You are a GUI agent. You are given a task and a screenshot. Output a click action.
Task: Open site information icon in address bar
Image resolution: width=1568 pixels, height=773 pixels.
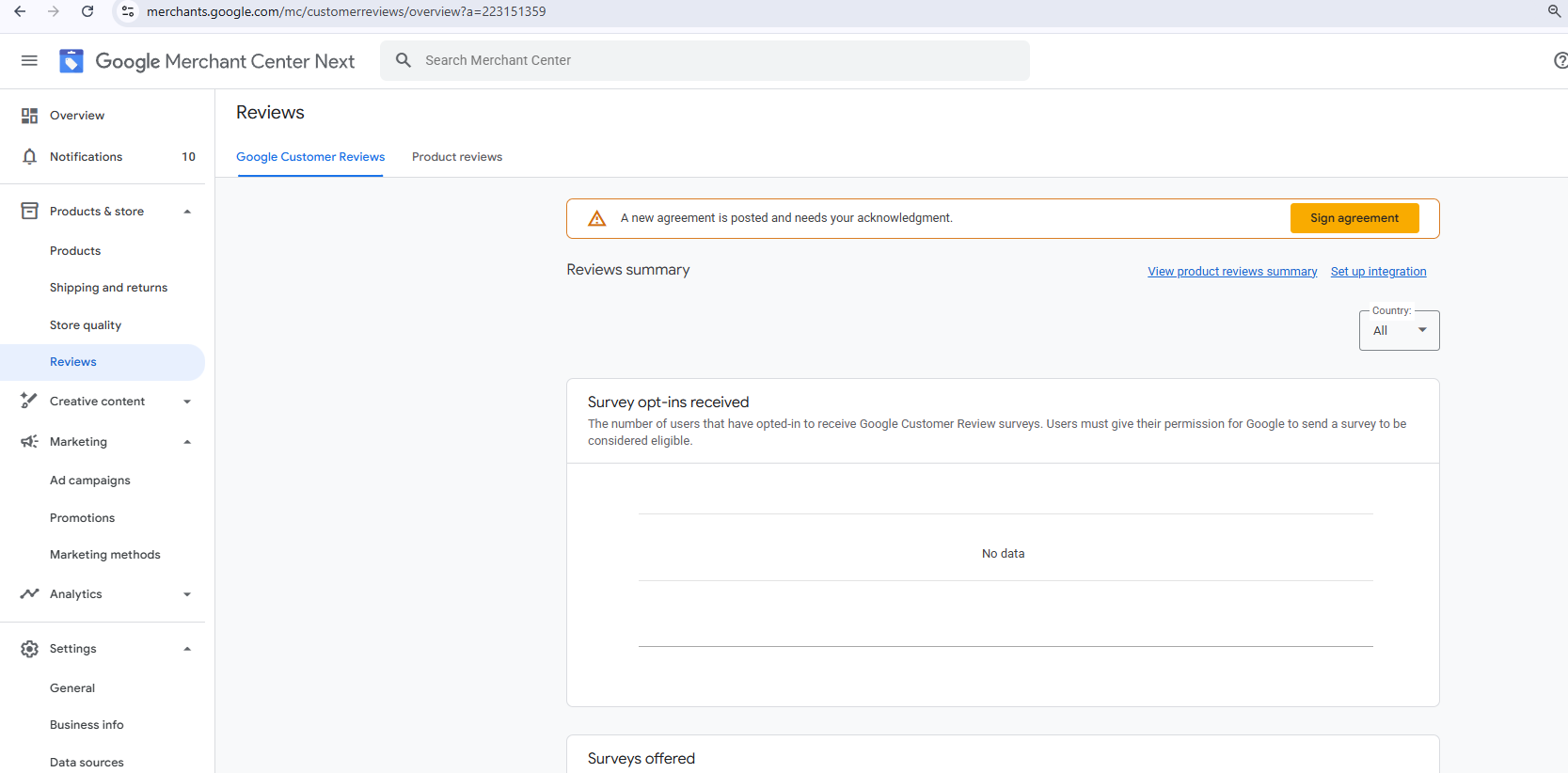coord(128,11)
